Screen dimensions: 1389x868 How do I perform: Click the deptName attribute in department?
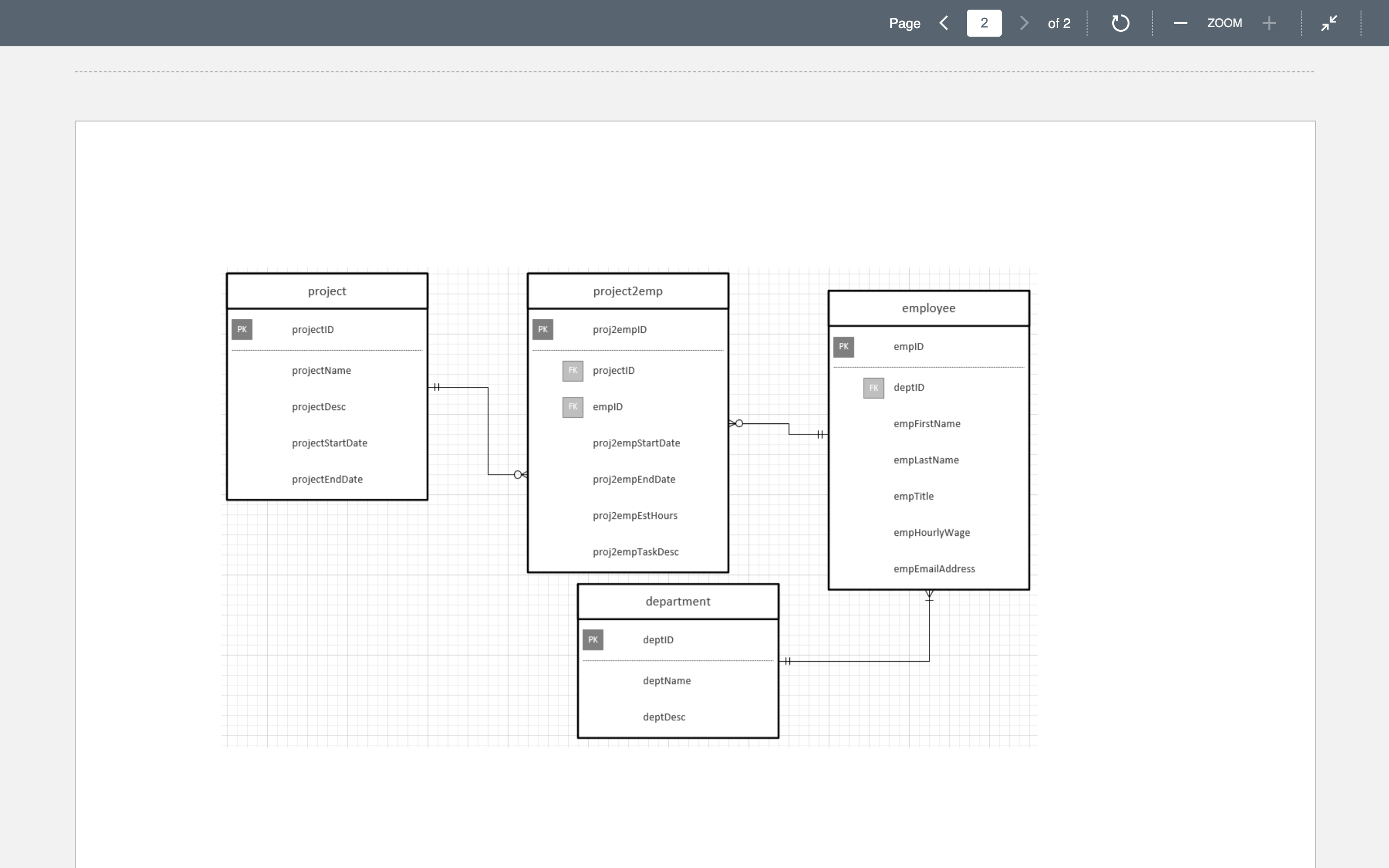667,680
